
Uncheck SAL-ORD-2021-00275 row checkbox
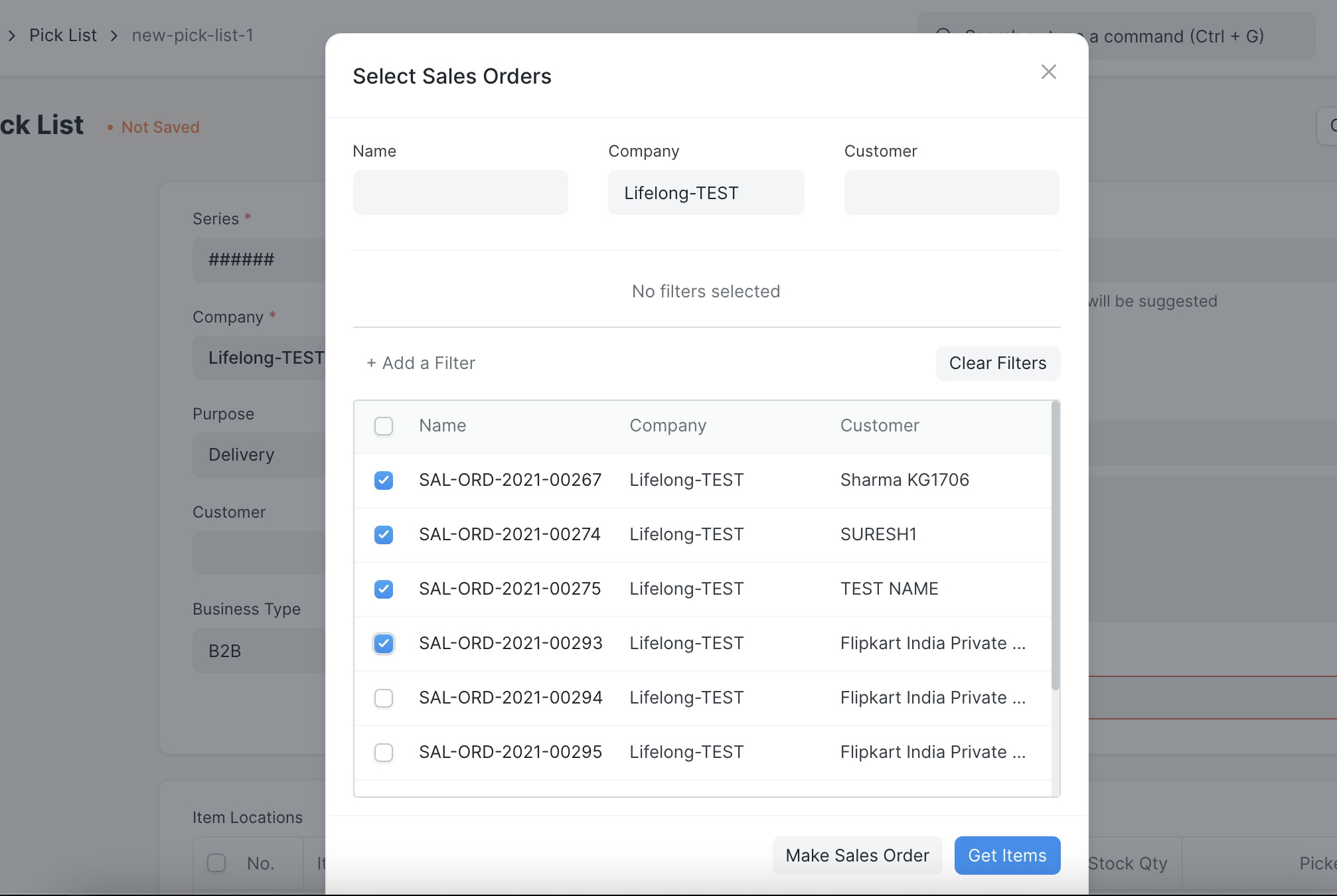click(384, 589)
